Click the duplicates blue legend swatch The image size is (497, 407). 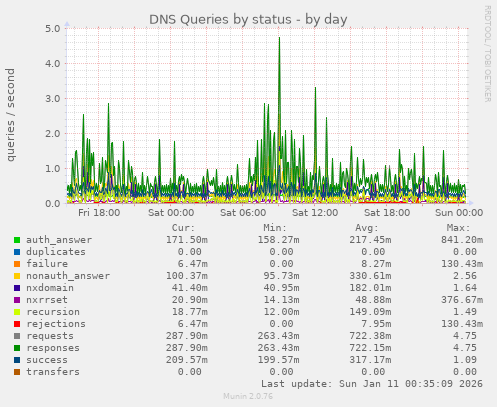point(17,252)
